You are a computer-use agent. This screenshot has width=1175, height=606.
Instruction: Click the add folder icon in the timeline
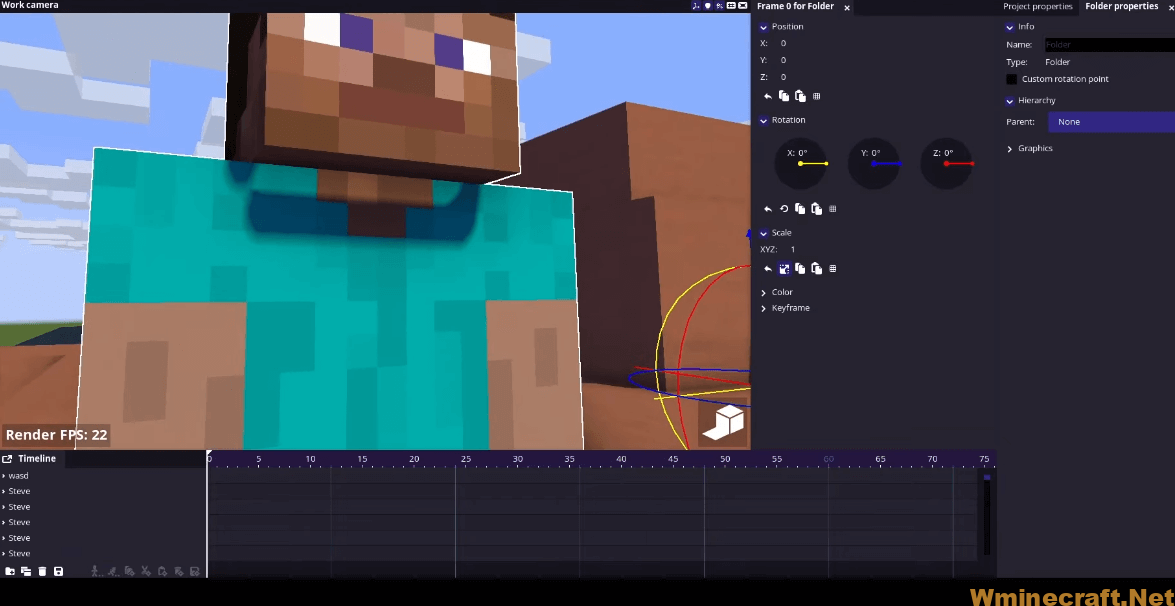[10, 571]
